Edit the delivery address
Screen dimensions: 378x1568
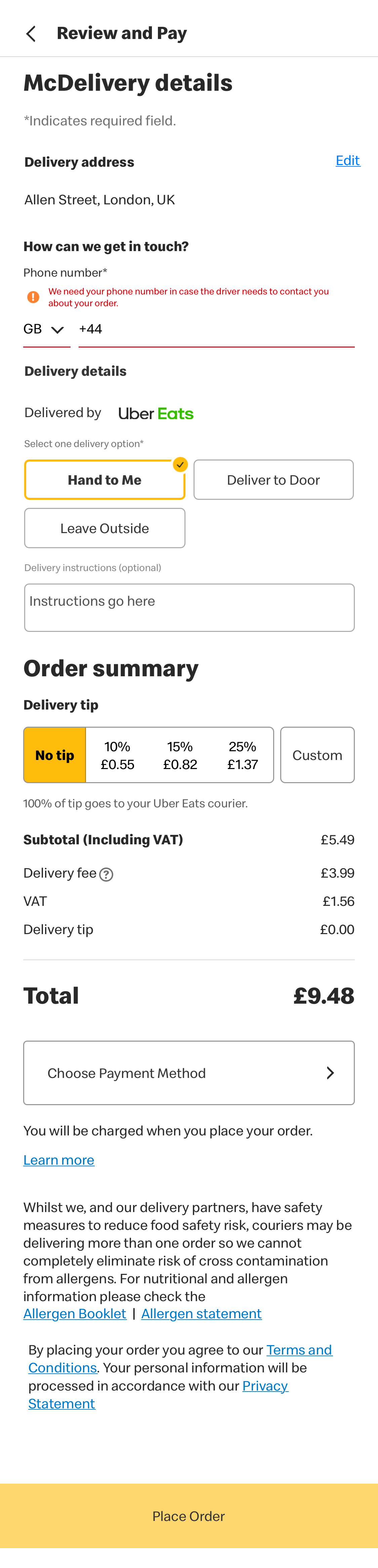347,161
